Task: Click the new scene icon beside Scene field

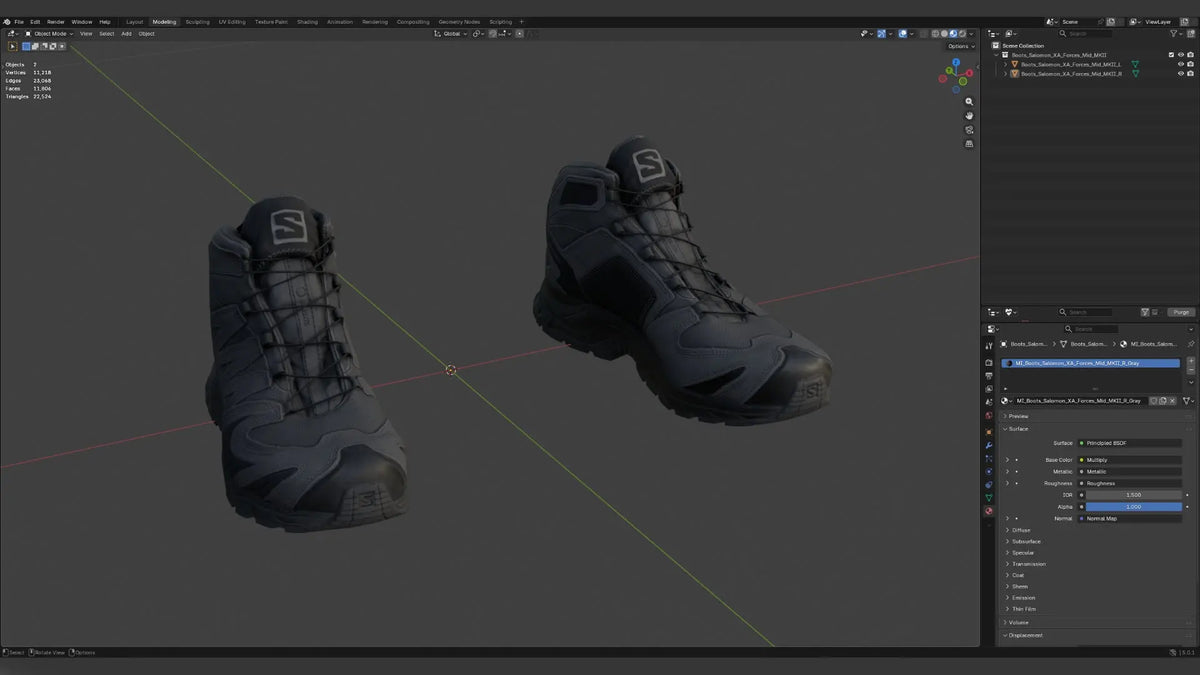Action: [x=1111, y=22]
